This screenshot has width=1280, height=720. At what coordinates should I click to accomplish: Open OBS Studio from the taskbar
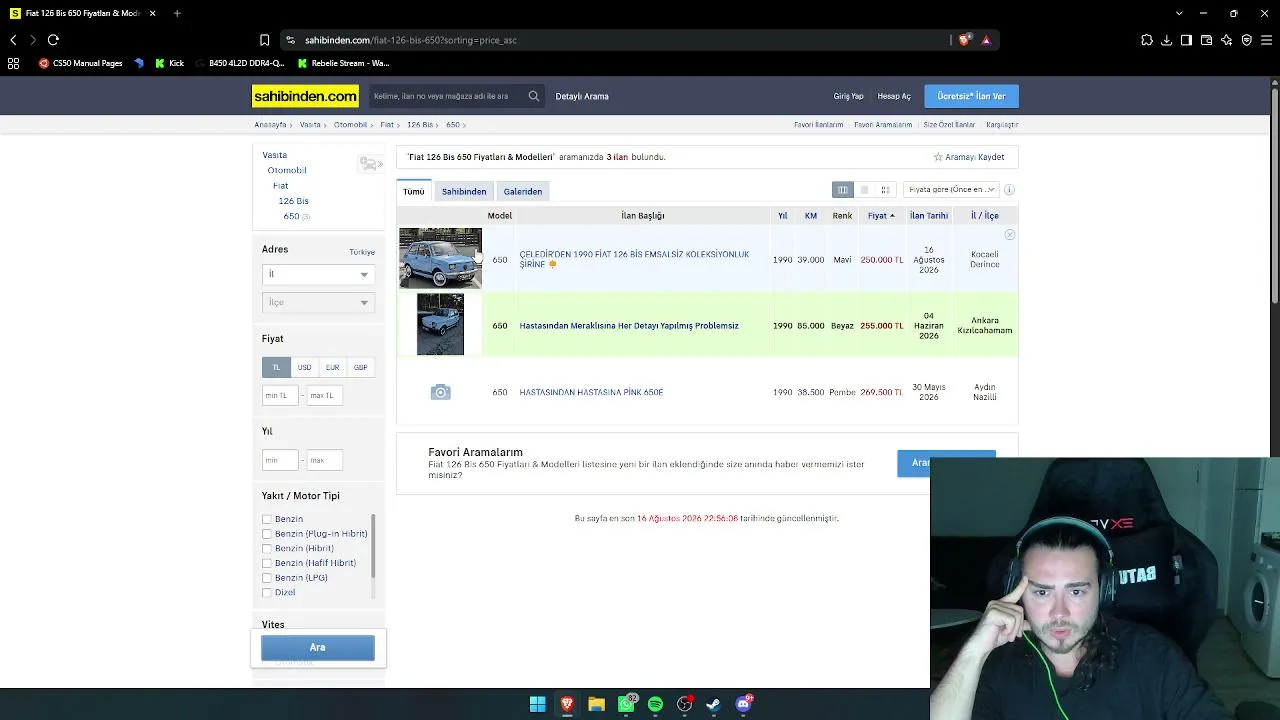(x=684, y=704)
